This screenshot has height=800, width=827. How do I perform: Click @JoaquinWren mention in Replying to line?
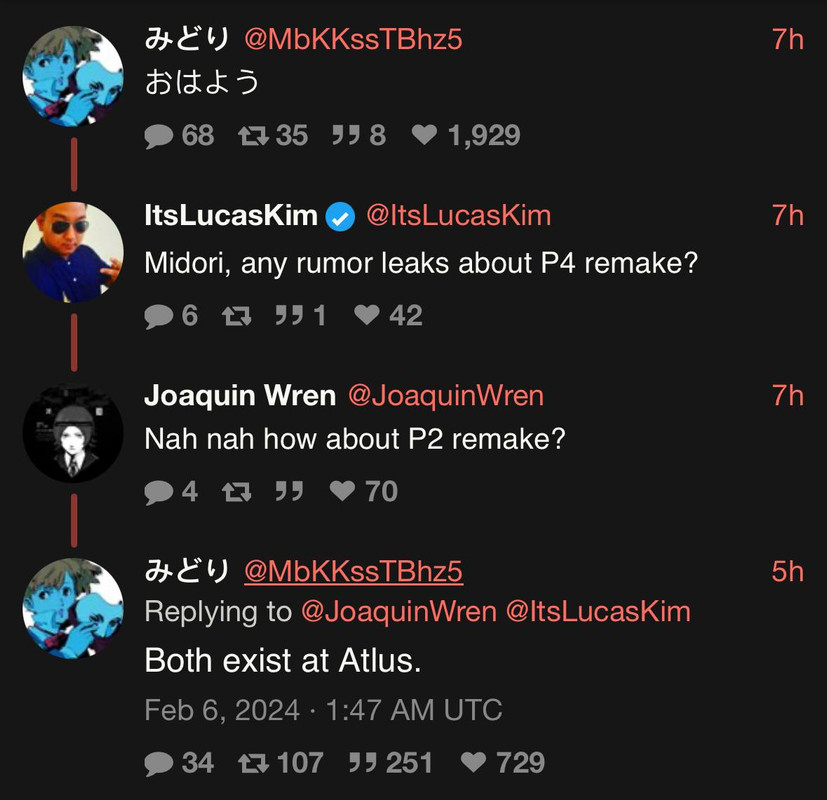point(398,611)
